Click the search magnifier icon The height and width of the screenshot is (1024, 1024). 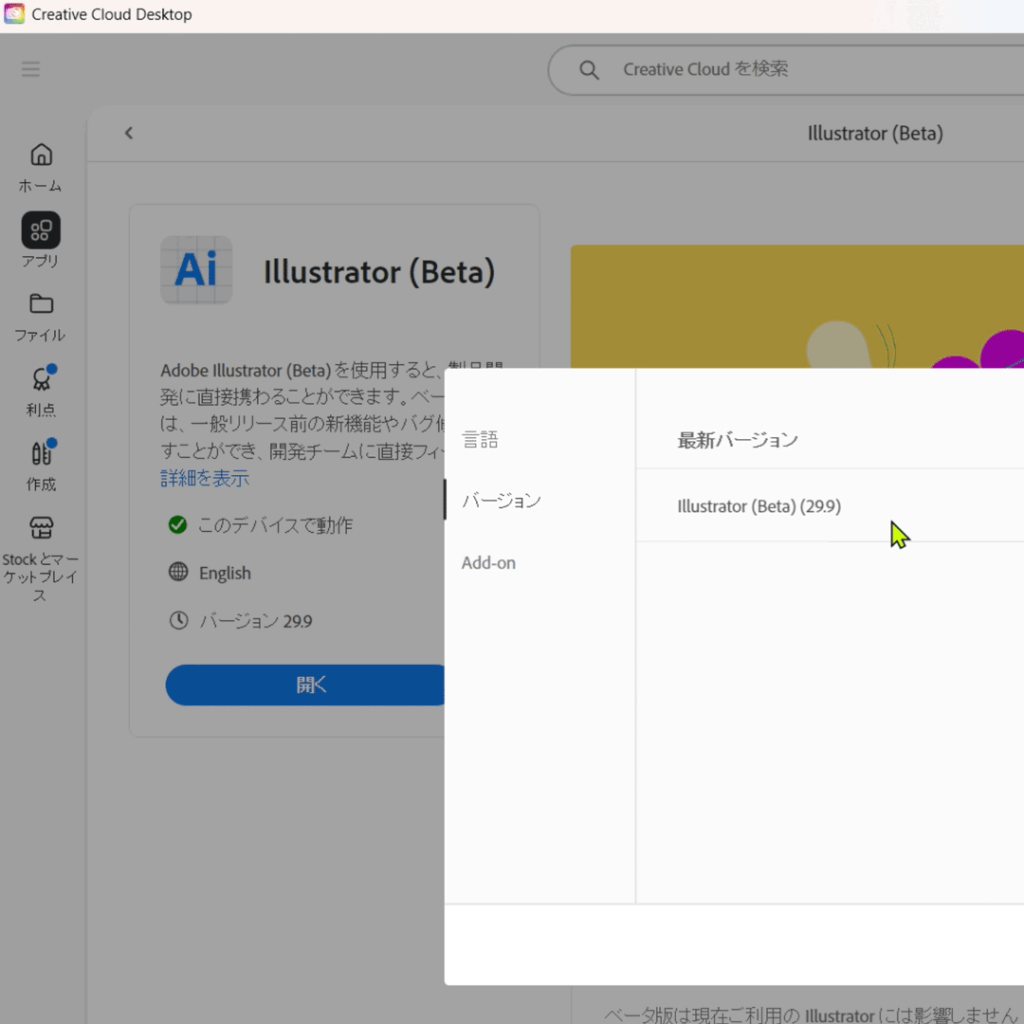(x=589, y=70)
